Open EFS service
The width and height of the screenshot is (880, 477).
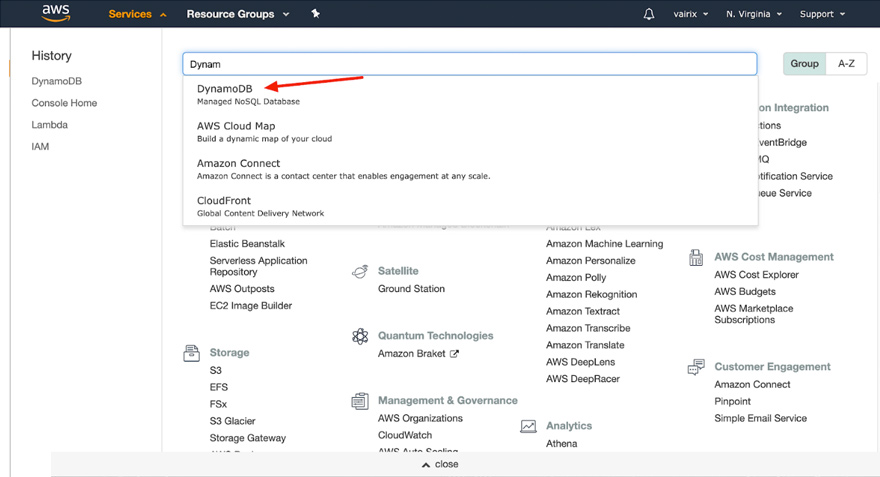[x=218, y=387]
